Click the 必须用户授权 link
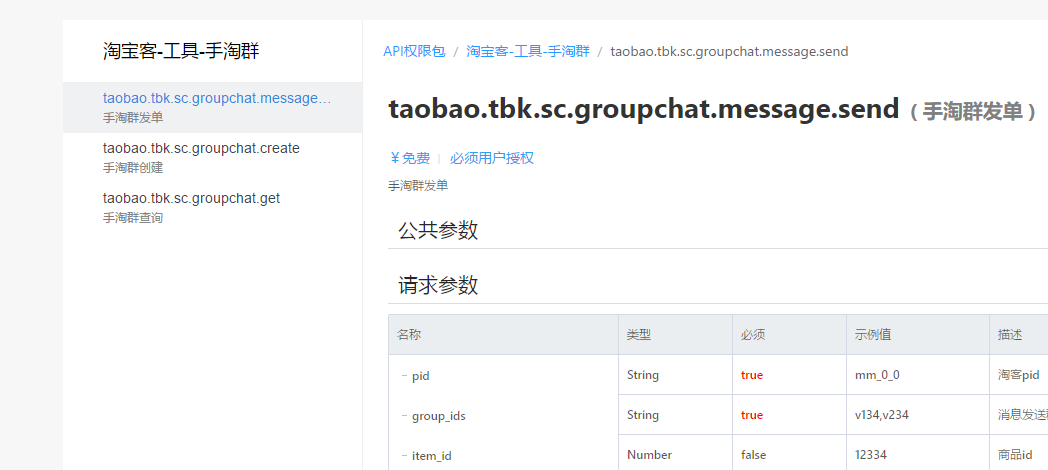 [x=492, y=158]
